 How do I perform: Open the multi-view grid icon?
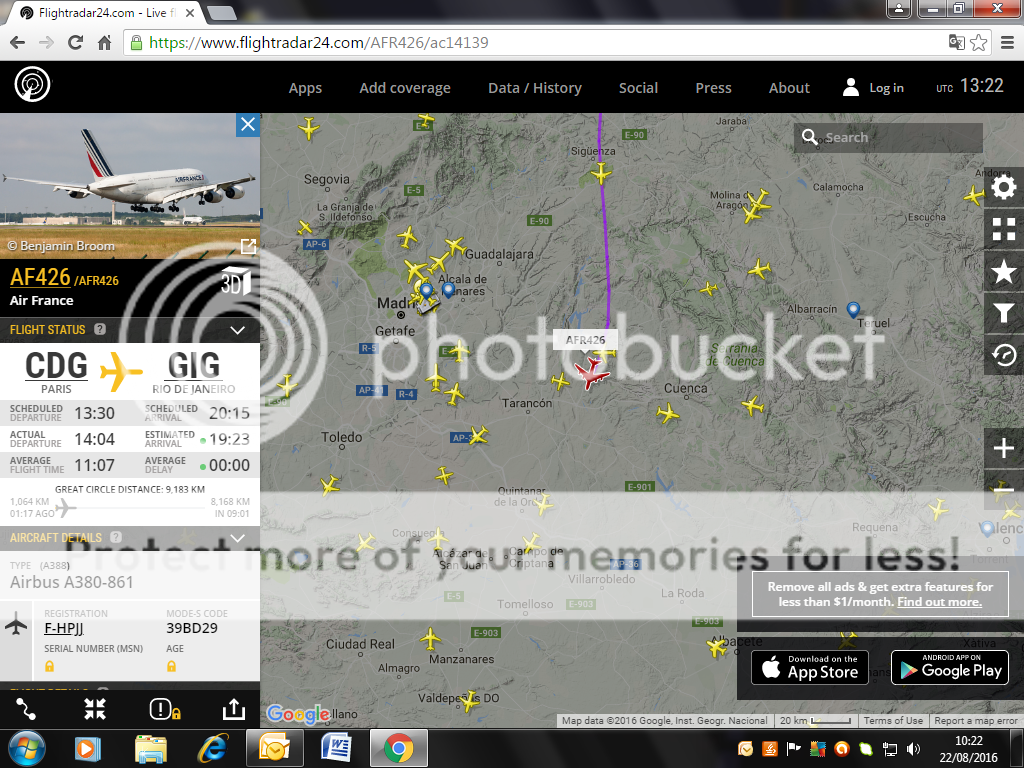click(x=1004, y=229)
